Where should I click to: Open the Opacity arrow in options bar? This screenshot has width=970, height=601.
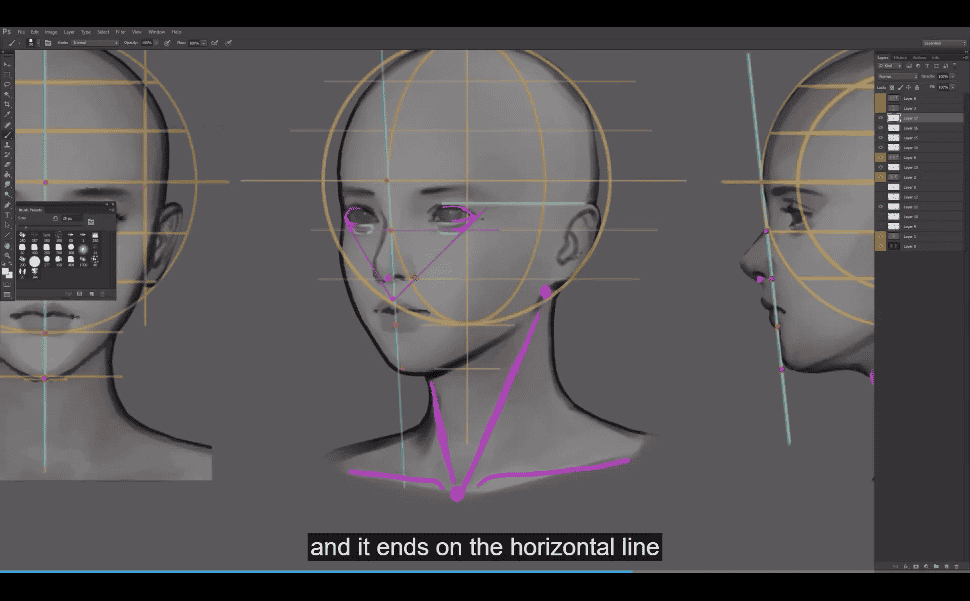click(x=157, y=43)
